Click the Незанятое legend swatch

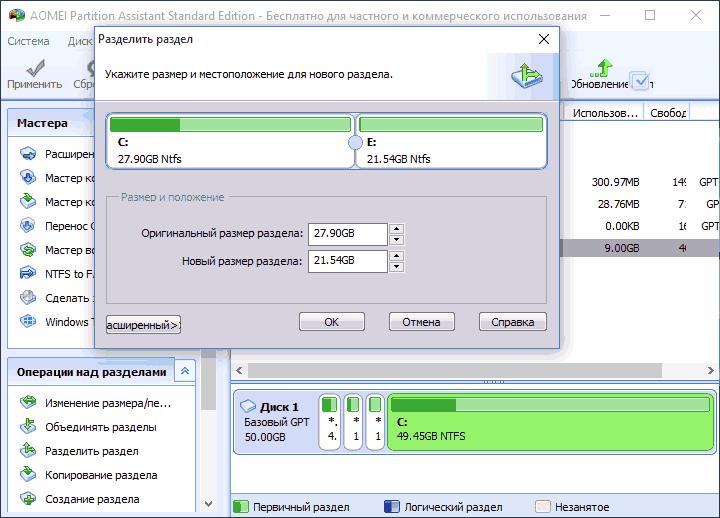click(543, 507)
